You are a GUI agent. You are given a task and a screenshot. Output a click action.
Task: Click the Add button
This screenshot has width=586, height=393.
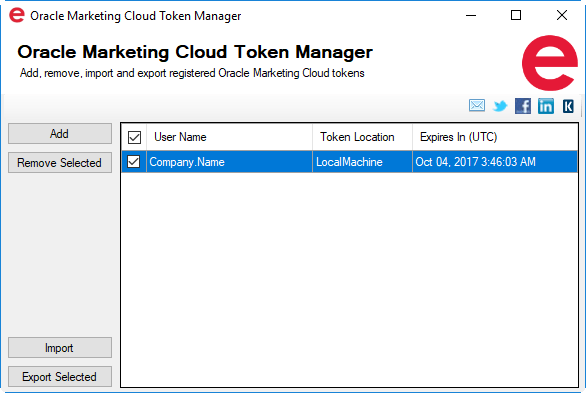coord(60,134)
